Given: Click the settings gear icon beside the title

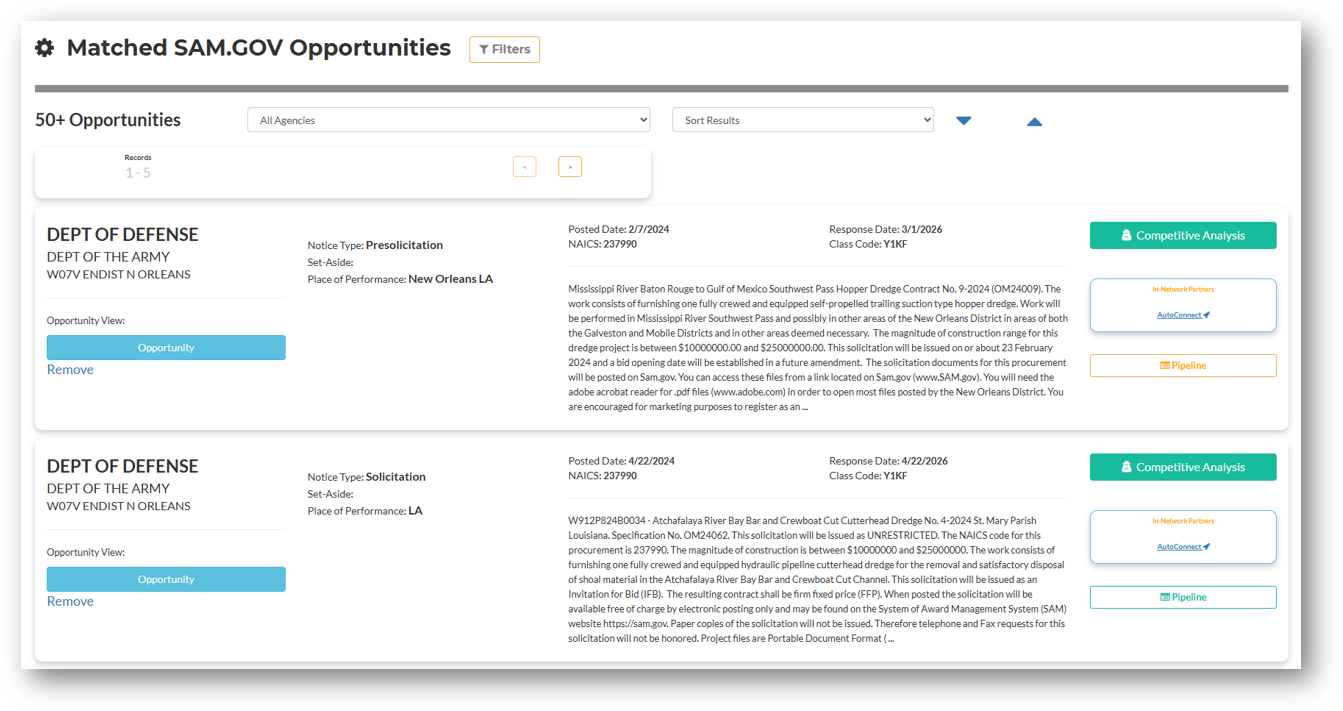Looking at the screenshot, I should click(44, 48).
